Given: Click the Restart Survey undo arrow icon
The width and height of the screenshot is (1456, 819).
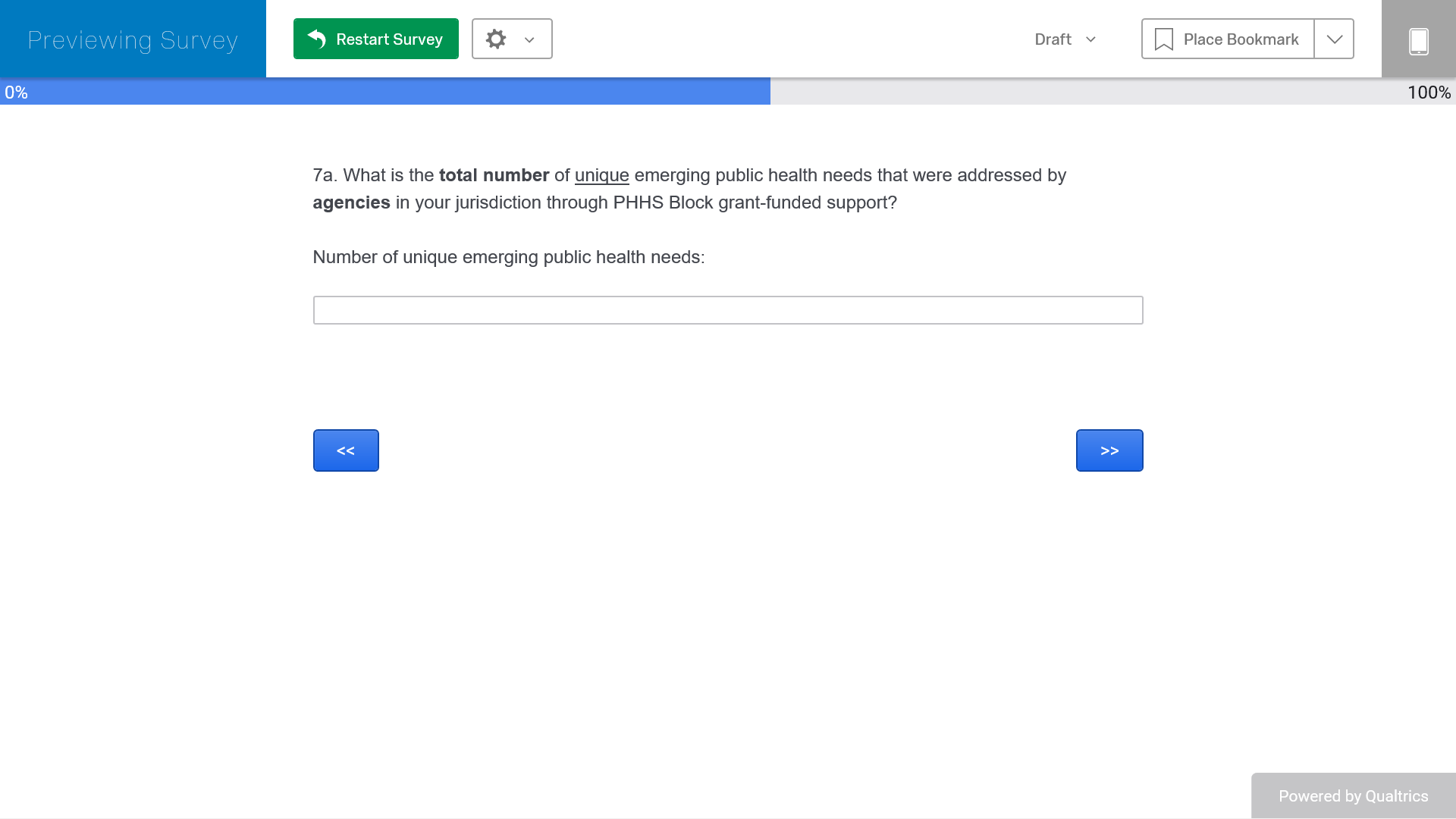Looking at the screenshot, I should click(x=317, y=39).
